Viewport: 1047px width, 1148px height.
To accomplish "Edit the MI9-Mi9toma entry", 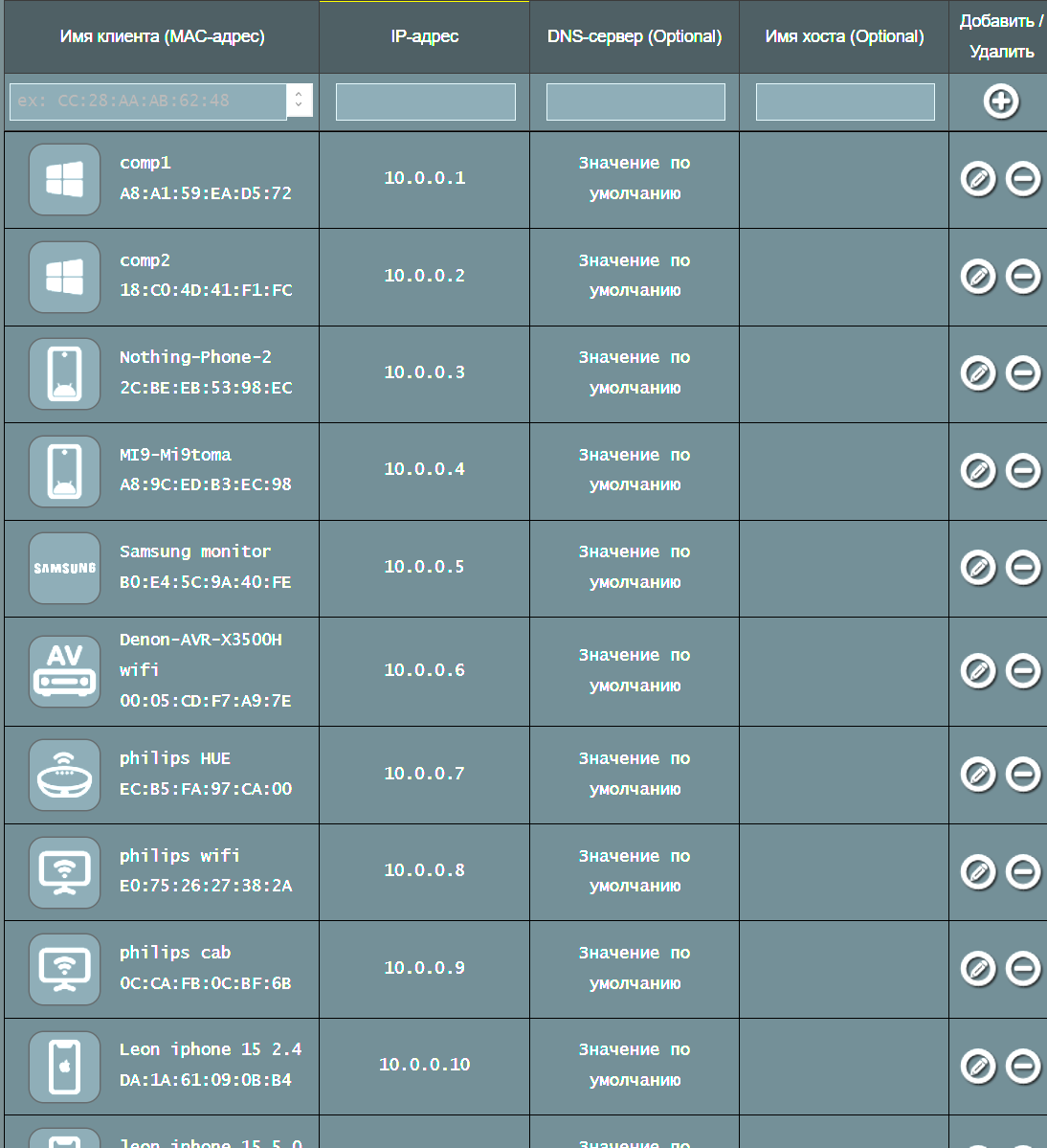I will [x=978, y=471].
